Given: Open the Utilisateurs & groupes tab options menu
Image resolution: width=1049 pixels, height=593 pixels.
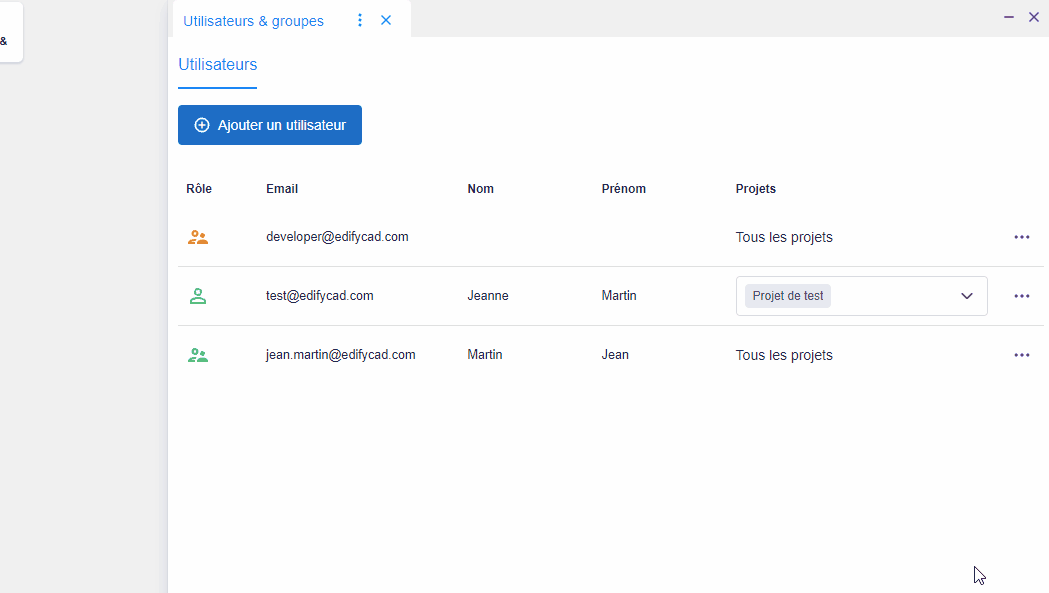Looking at the screenshot, I should (360, 20).
